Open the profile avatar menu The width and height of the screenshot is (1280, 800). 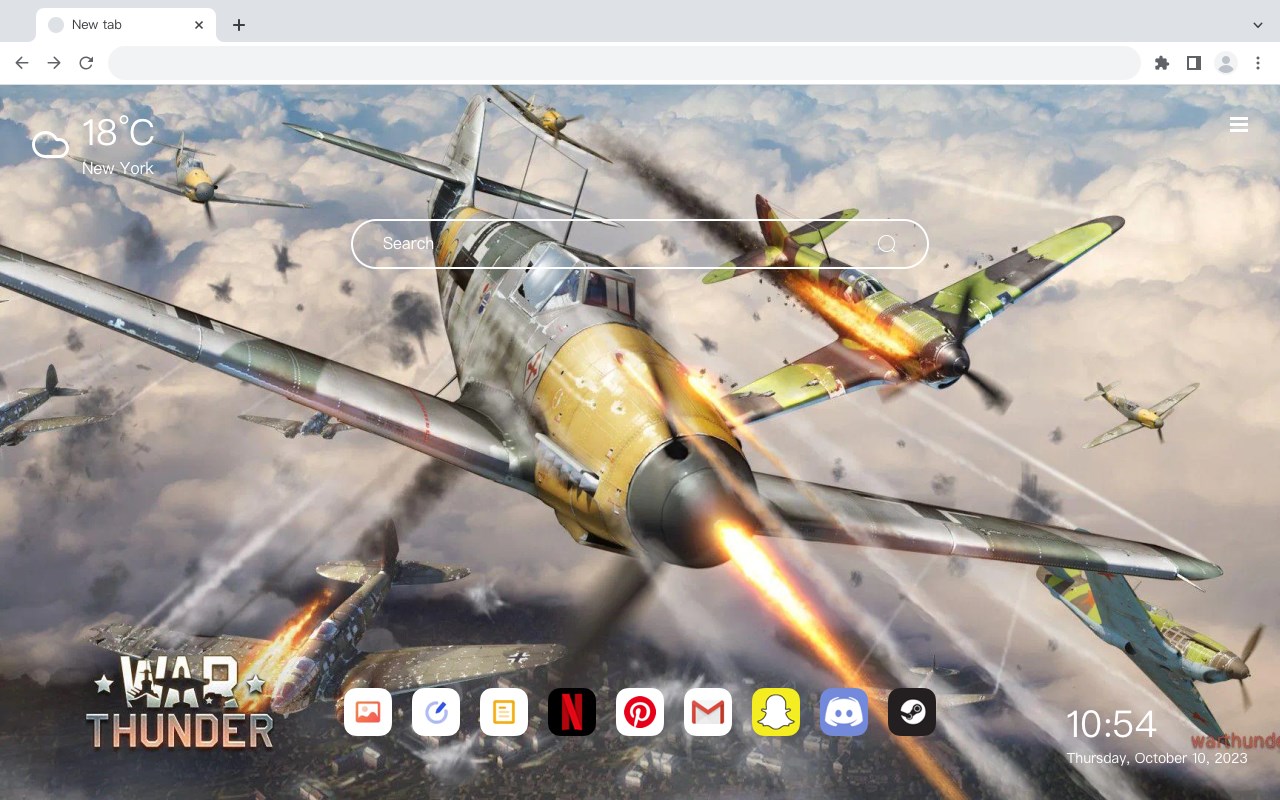click(1226, 63)
